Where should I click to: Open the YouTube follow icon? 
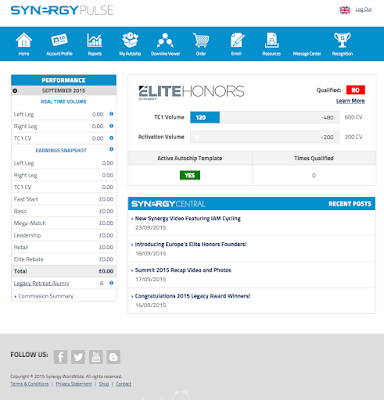[x=96, y=357]
